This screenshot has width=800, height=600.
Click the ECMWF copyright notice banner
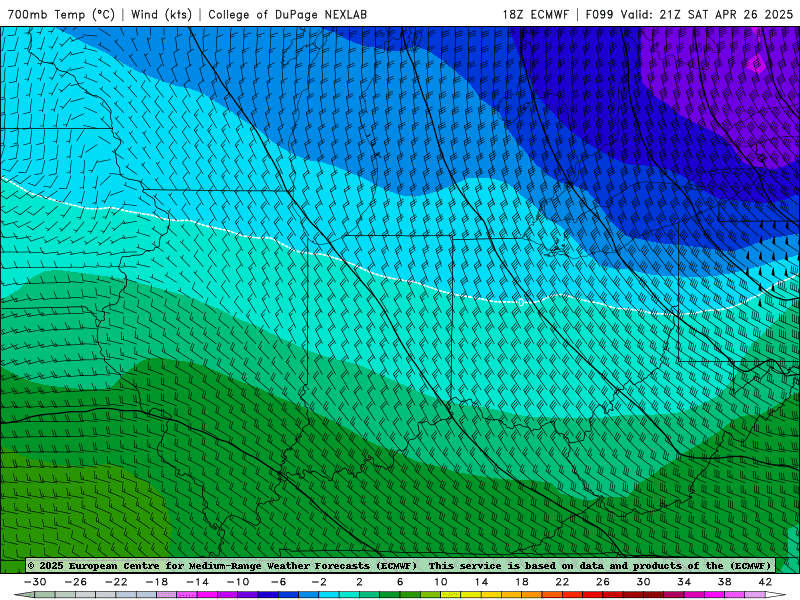pos(400,565)
